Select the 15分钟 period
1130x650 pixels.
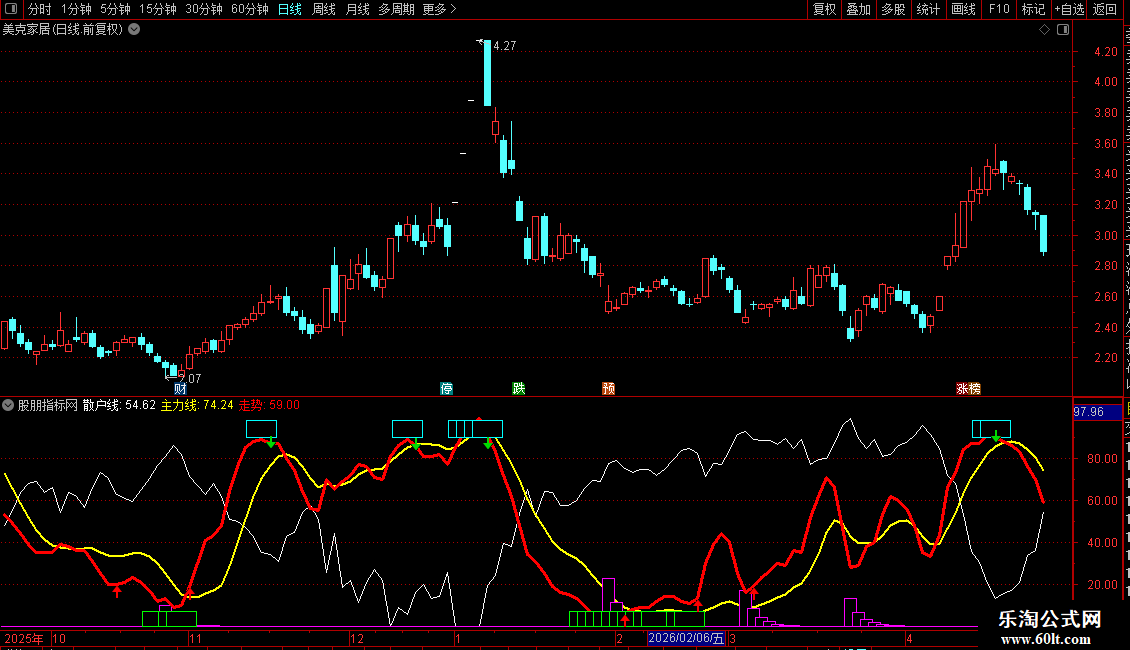(x=158, y=9)
